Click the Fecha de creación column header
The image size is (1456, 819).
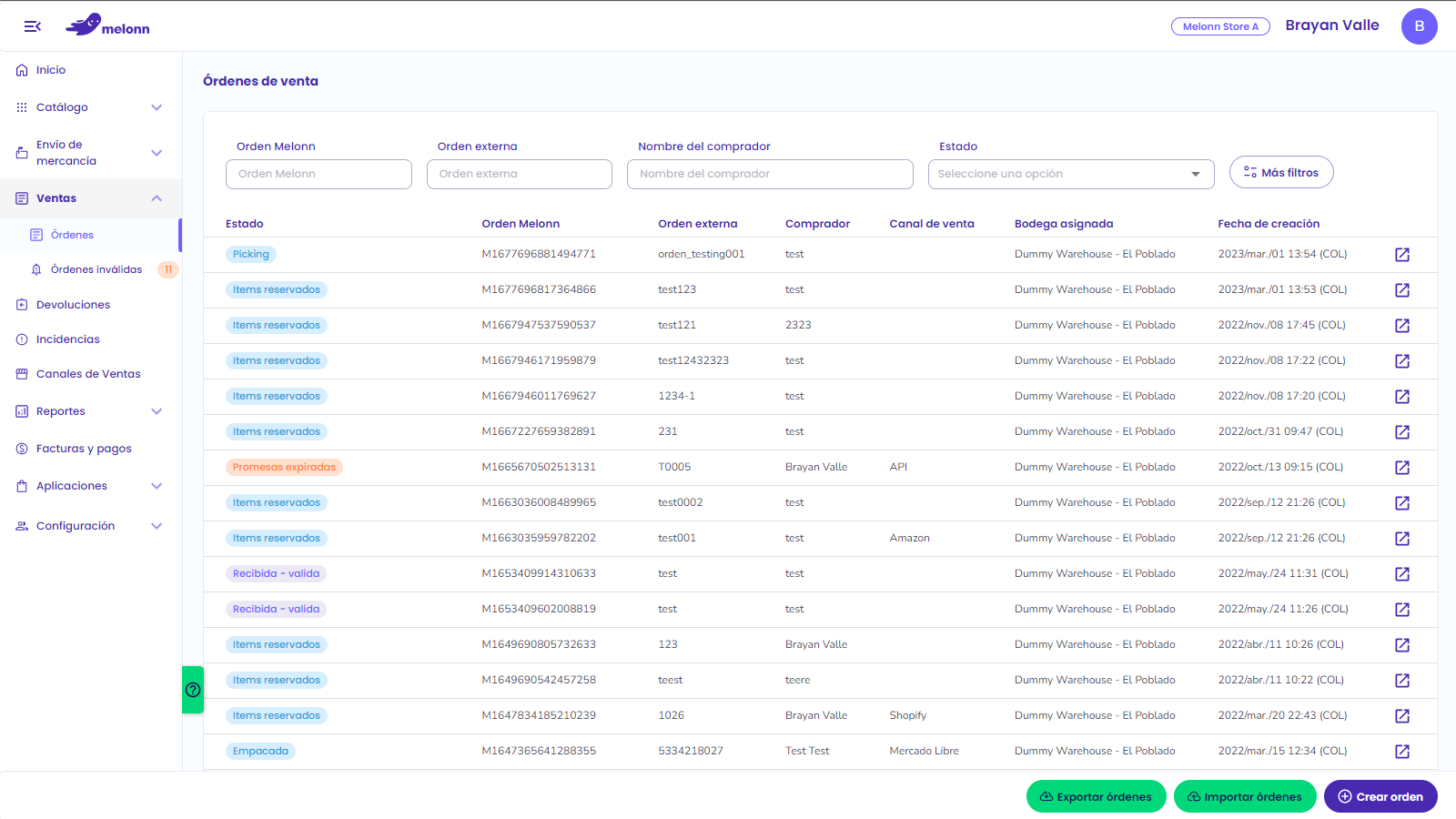(x=1269, y=224)
